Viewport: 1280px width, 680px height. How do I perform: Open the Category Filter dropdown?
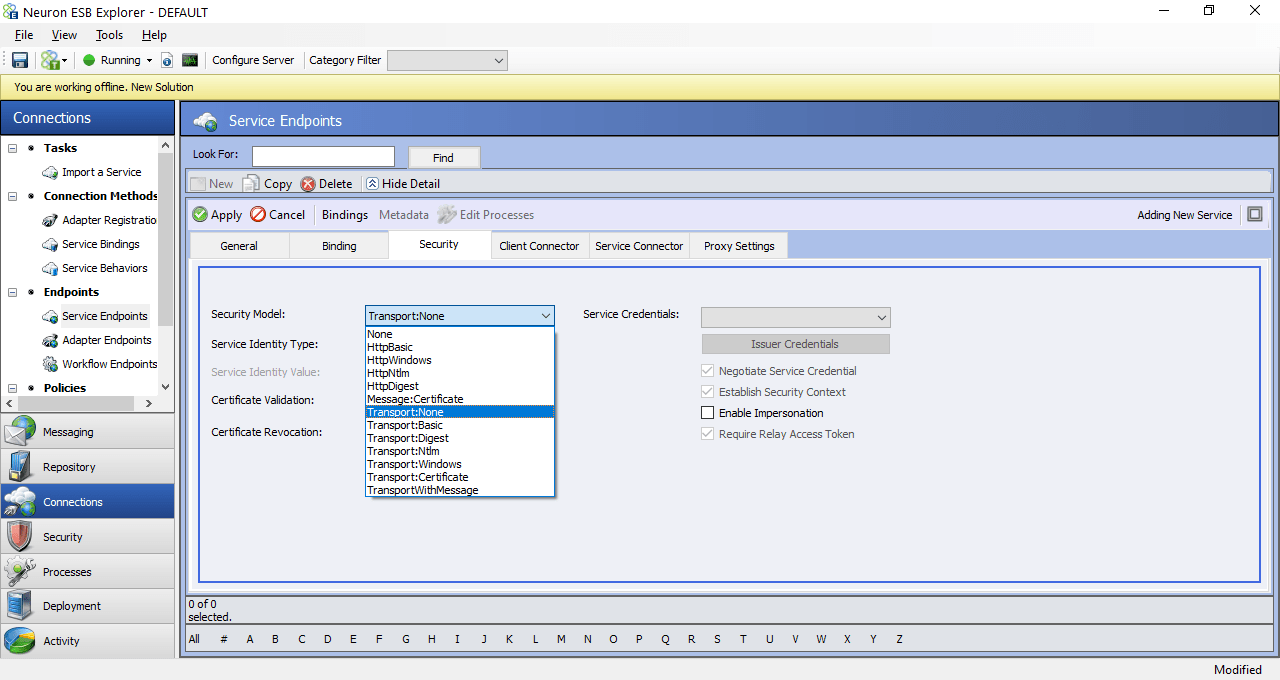447,60
